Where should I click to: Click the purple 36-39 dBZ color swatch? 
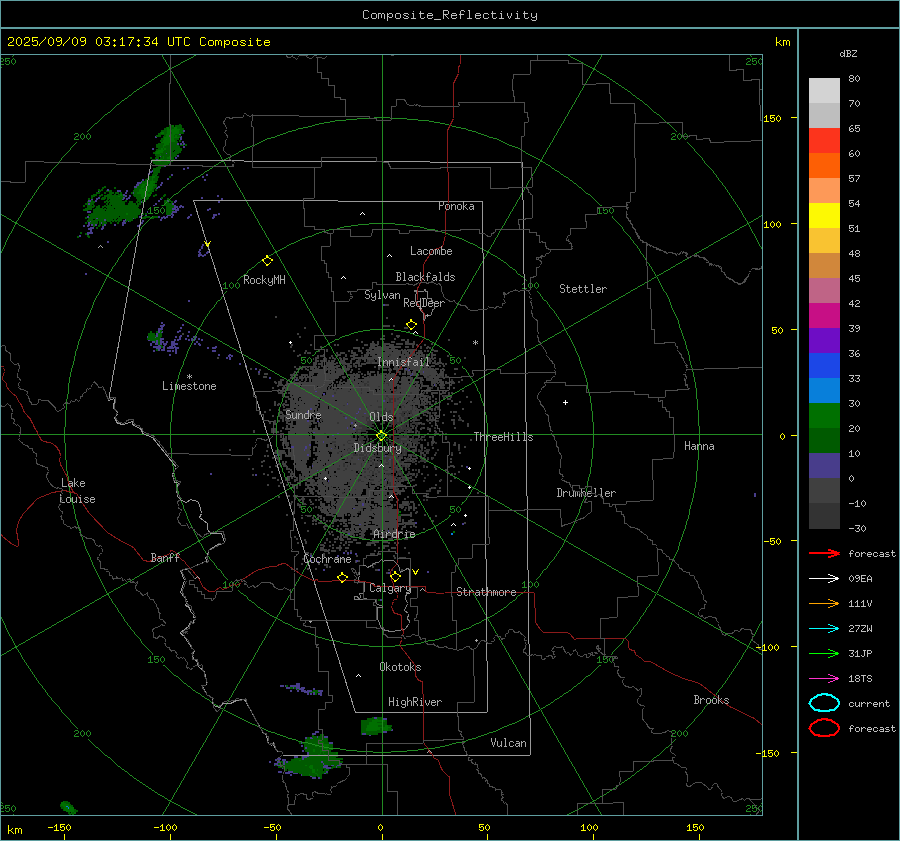tap(824, 340)
